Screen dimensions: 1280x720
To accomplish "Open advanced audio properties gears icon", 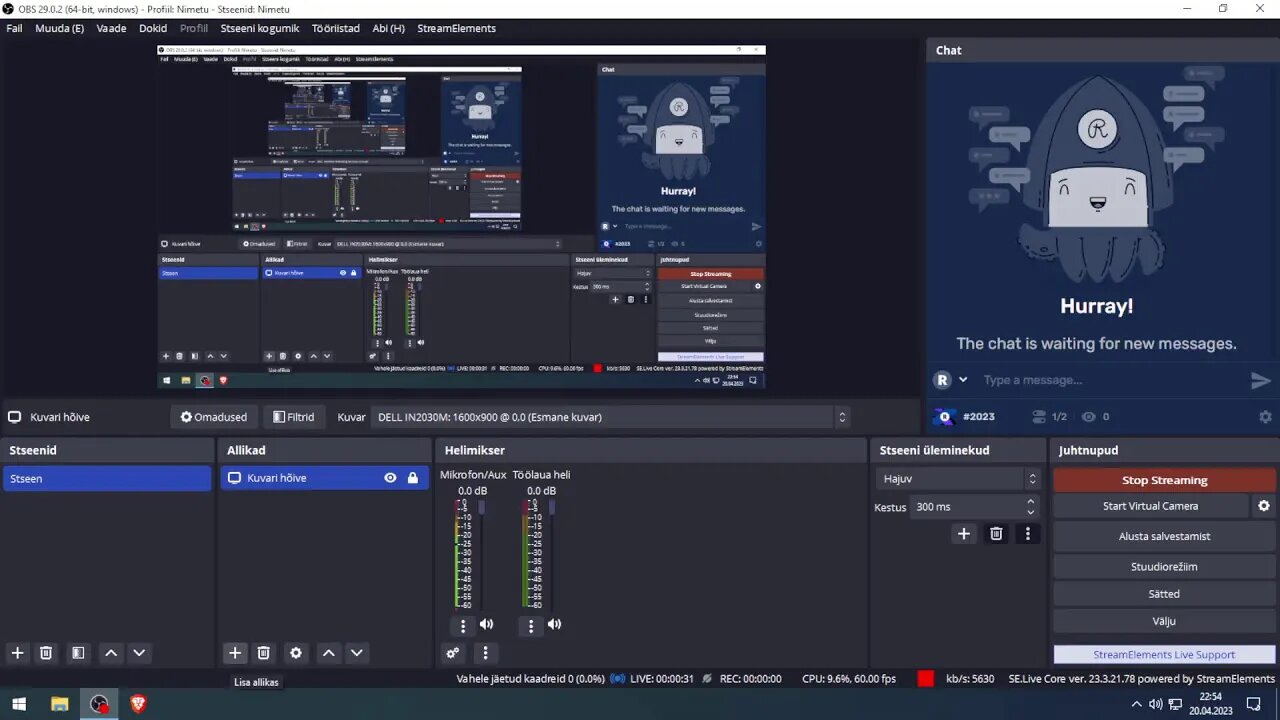I will (453, 653).
